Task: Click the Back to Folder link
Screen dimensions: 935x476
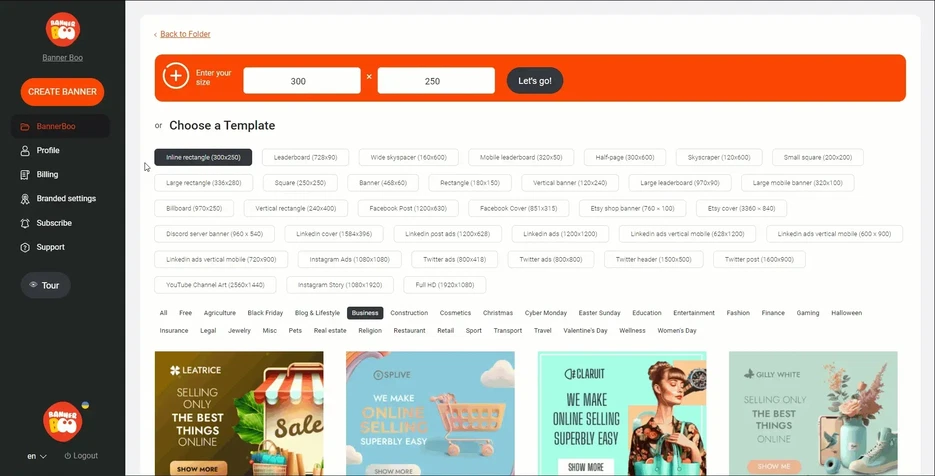Action: [185, 34]
